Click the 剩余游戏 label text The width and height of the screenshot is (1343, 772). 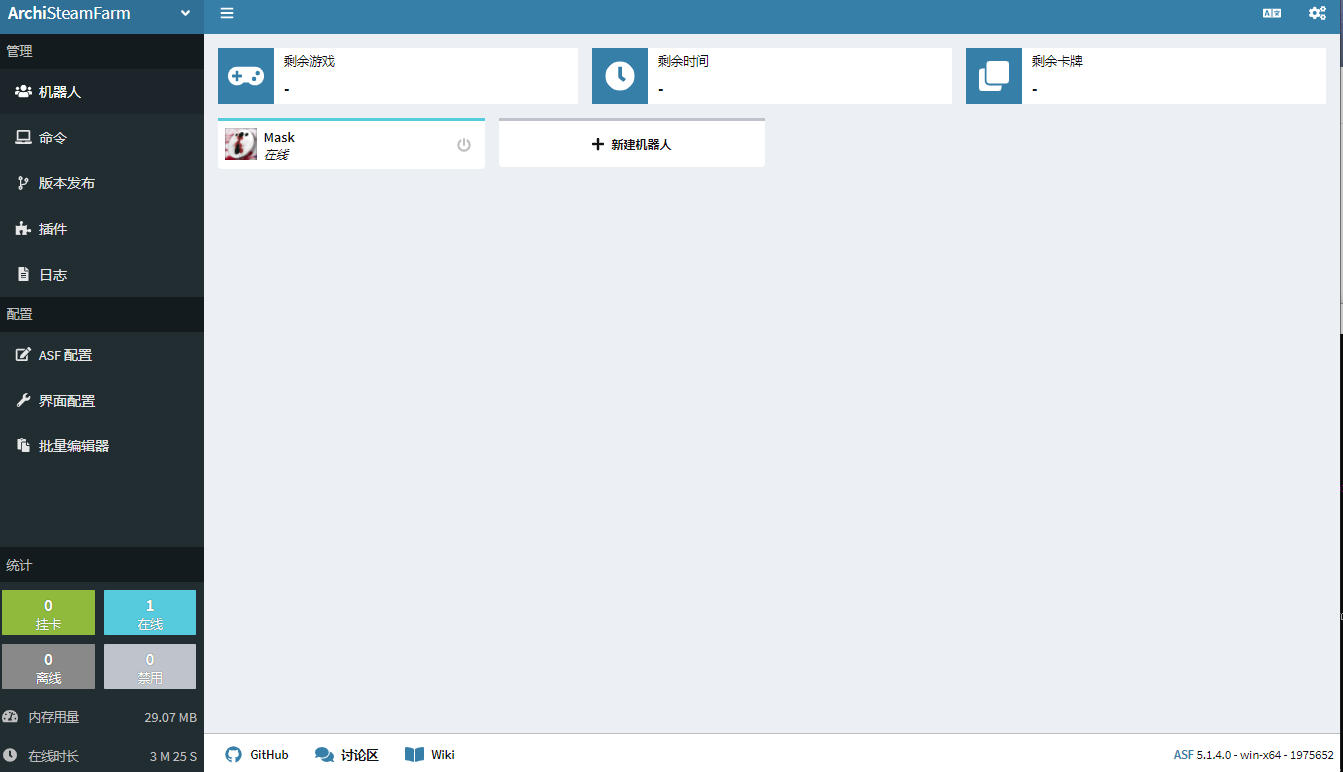tap(309, 61)
